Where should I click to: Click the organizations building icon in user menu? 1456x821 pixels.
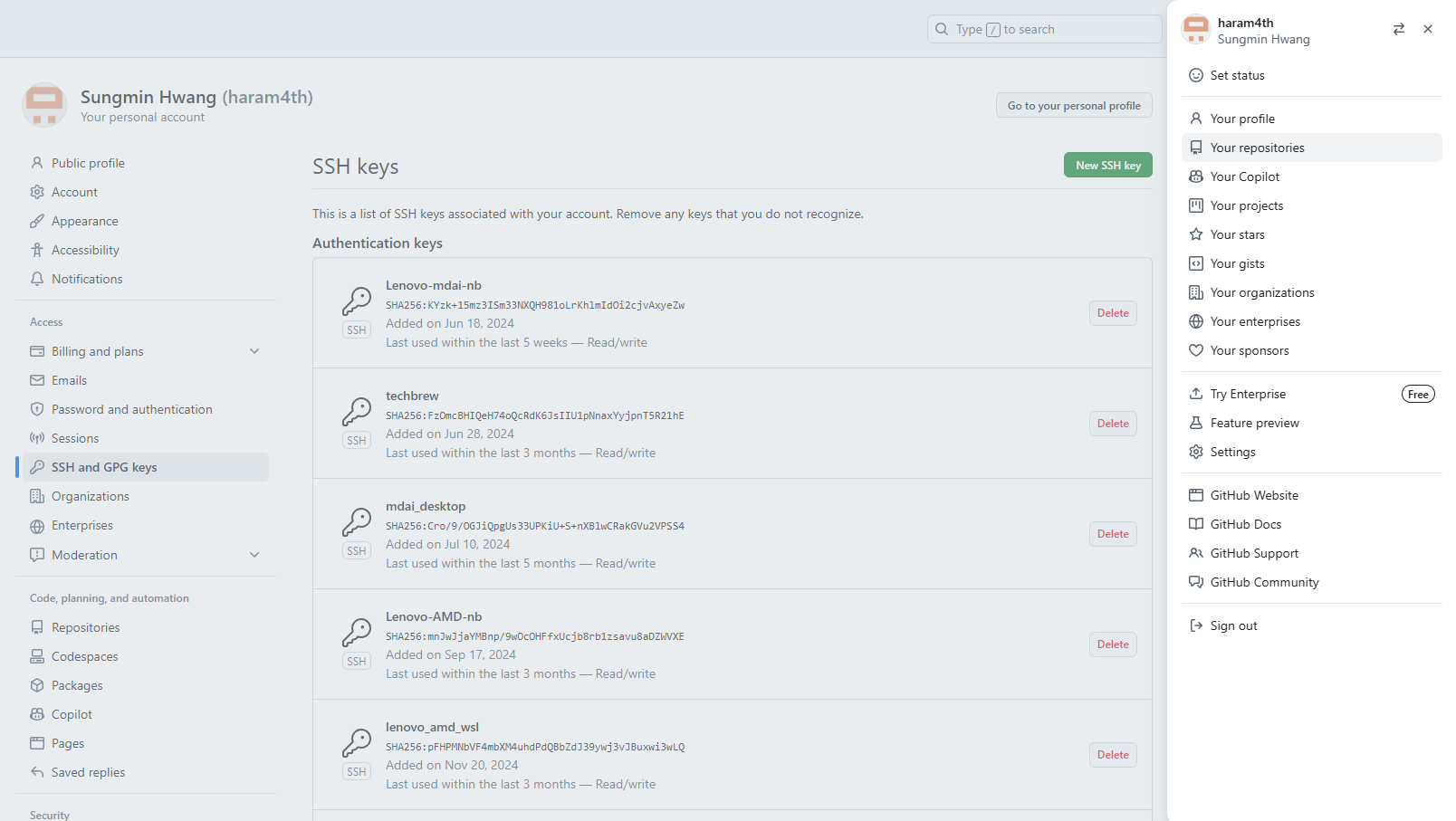coord(1196,292)
